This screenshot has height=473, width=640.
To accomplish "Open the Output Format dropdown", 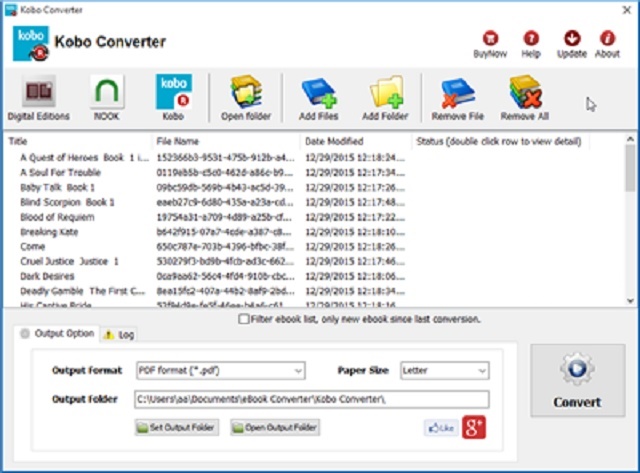I will coord(221,371).
